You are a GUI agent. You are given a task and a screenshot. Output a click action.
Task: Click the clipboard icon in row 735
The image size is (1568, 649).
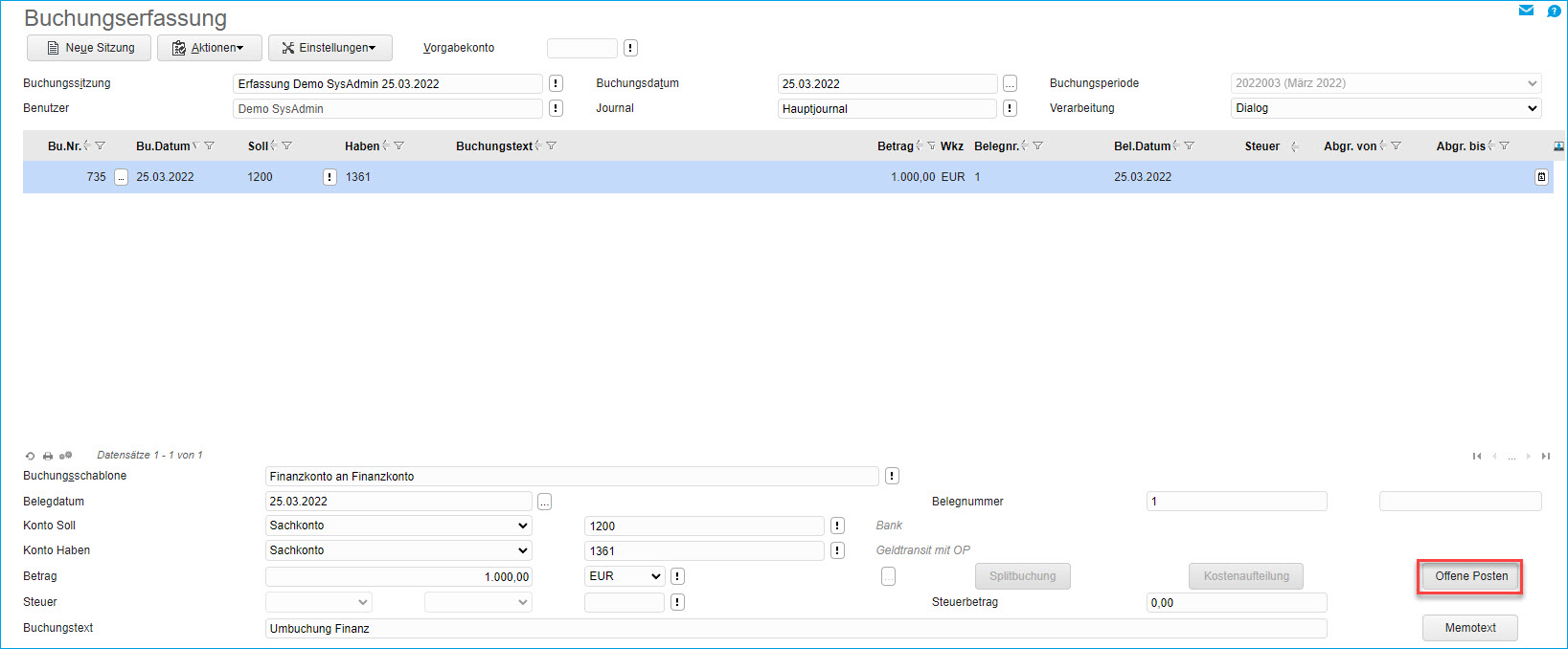click(1541, 177)
